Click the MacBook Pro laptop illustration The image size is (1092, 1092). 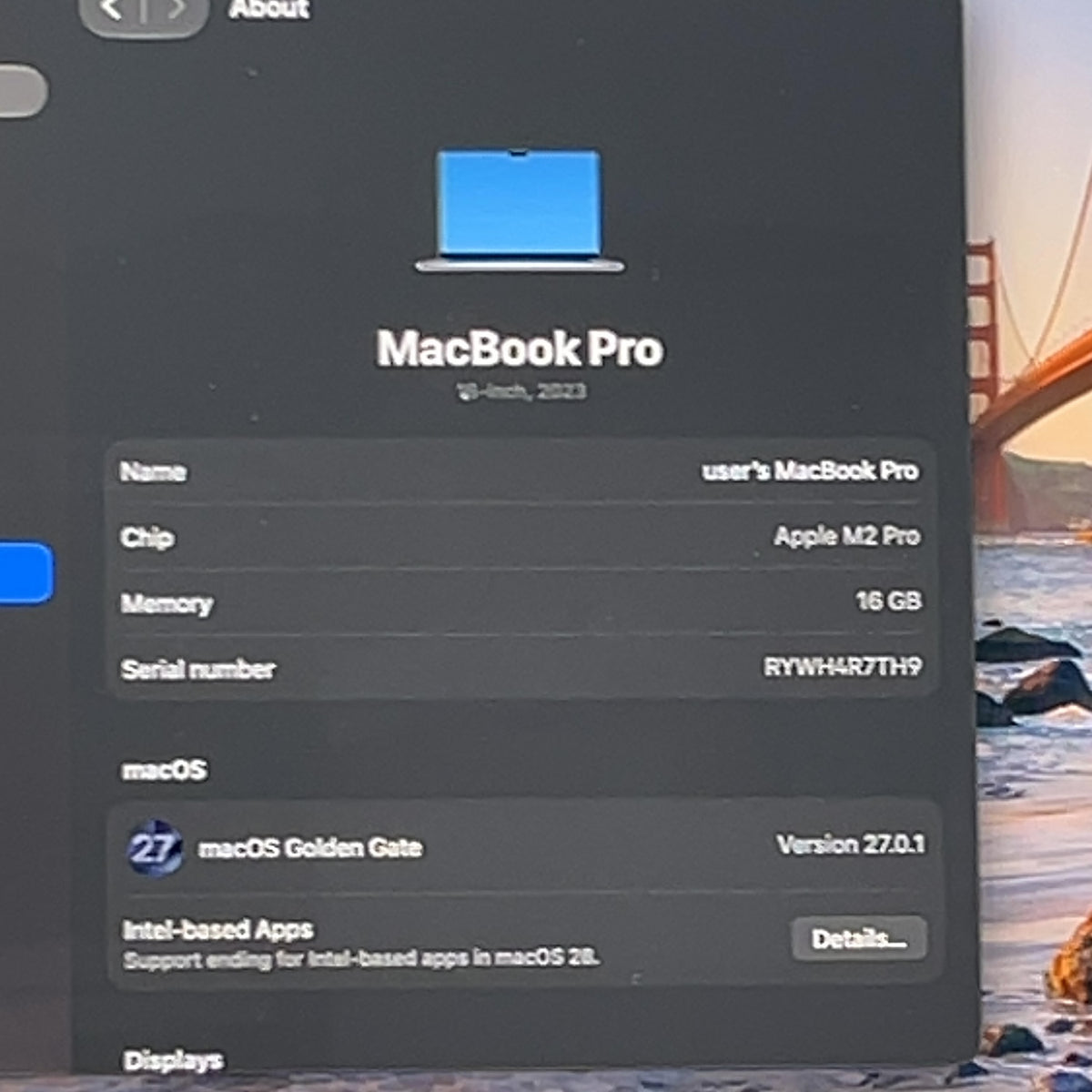tap(520, 211)
